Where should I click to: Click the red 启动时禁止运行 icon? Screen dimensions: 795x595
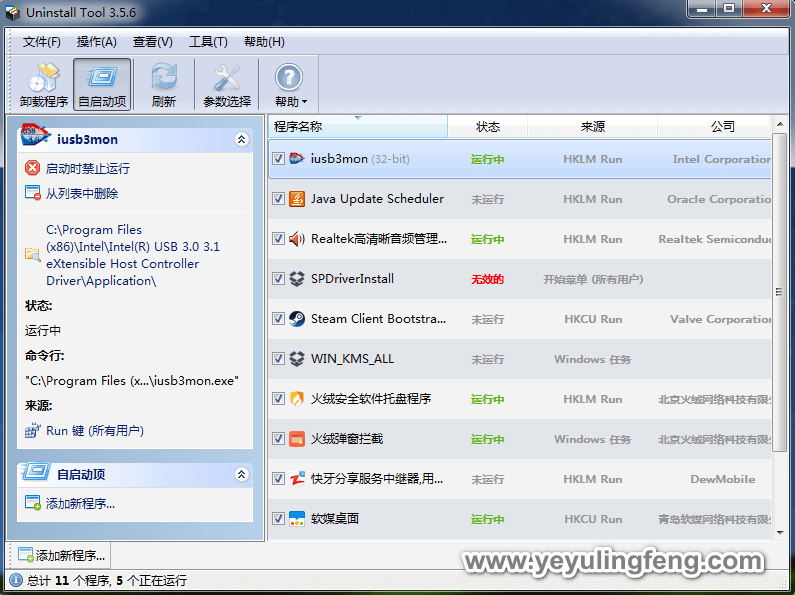click(x=32, y=168)
